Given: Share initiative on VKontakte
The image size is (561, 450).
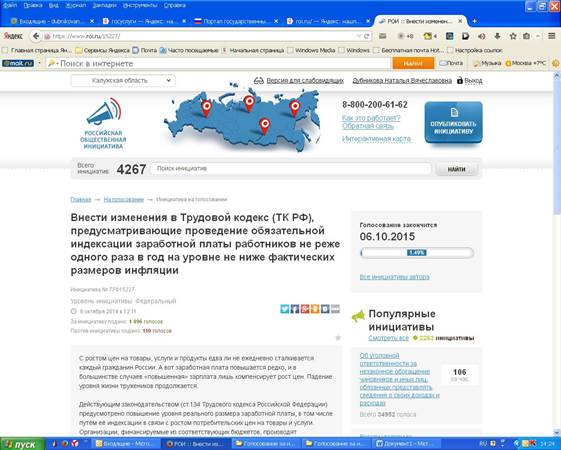Looking at the screenshot, I should [x=325, y=309].
